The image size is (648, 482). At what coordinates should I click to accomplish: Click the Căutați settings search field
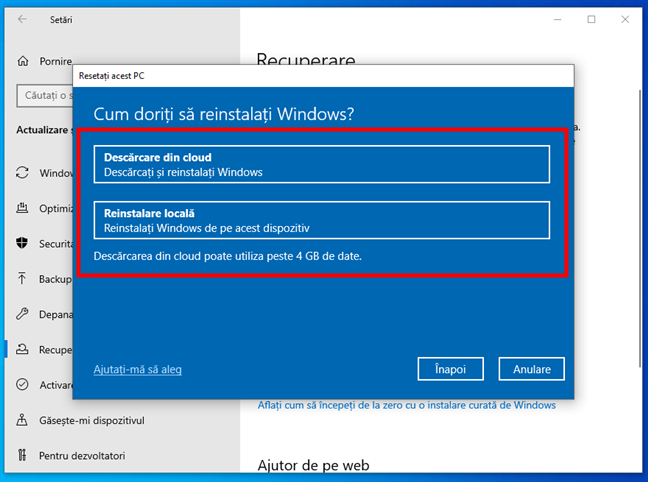pyautogui.click(x=45, y=95)
